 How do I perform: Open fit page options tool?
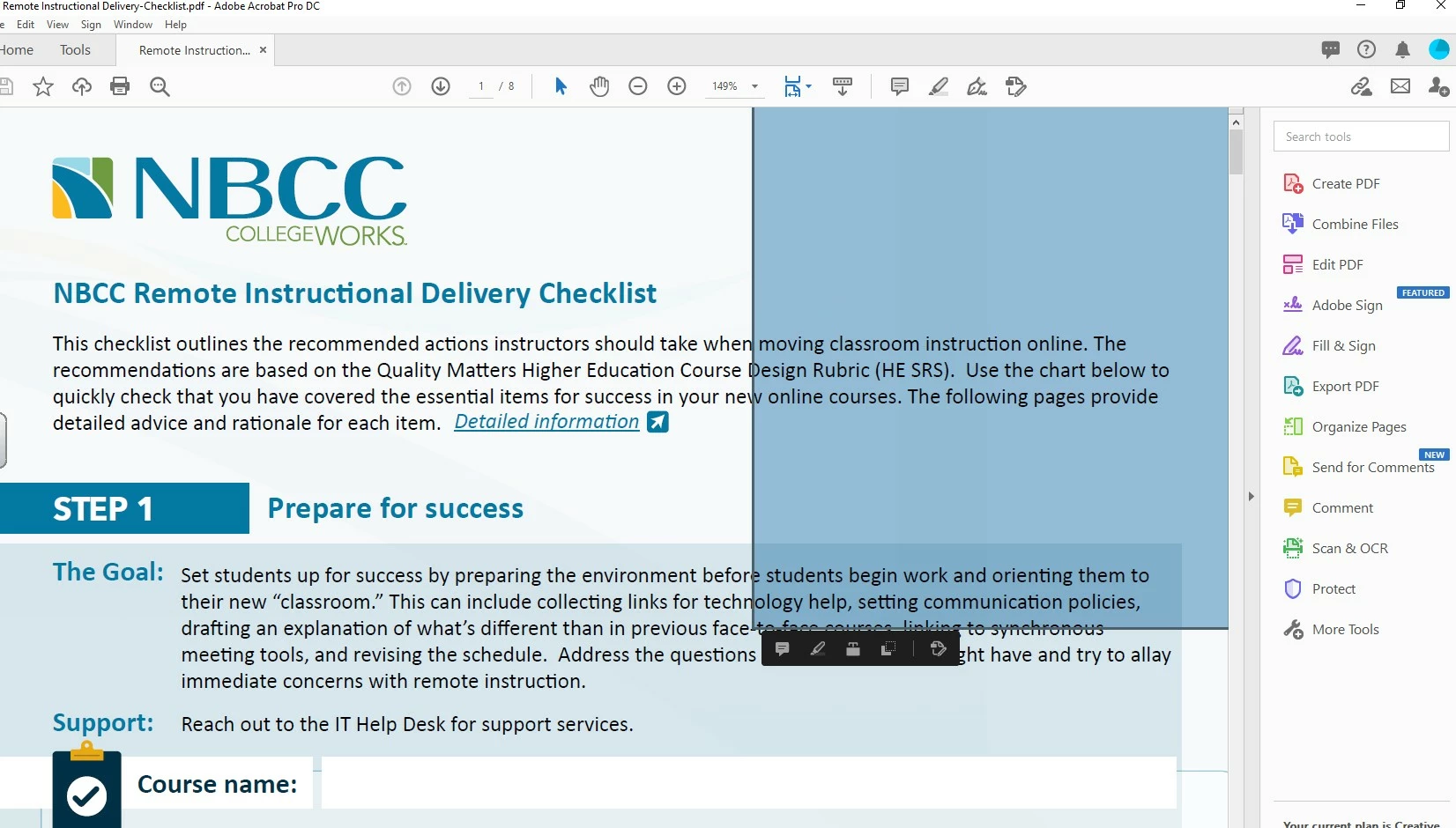point(797,86)
